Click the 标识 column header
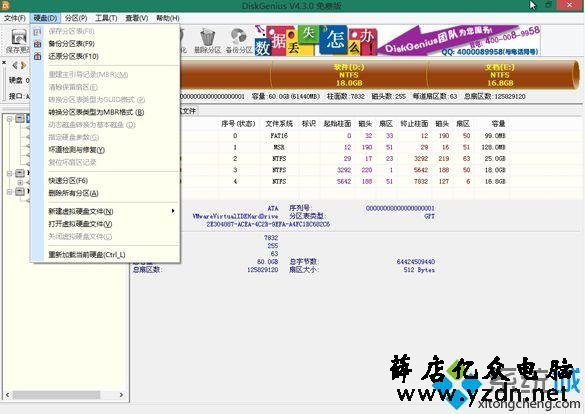This screenshot has width=585, height=414. click(x=309, y=123)
